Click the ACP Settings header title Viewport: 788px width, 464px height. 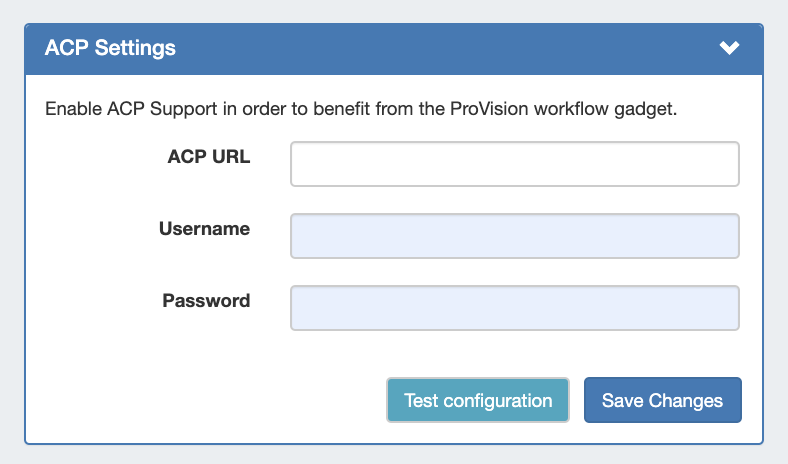click(110, 48)
